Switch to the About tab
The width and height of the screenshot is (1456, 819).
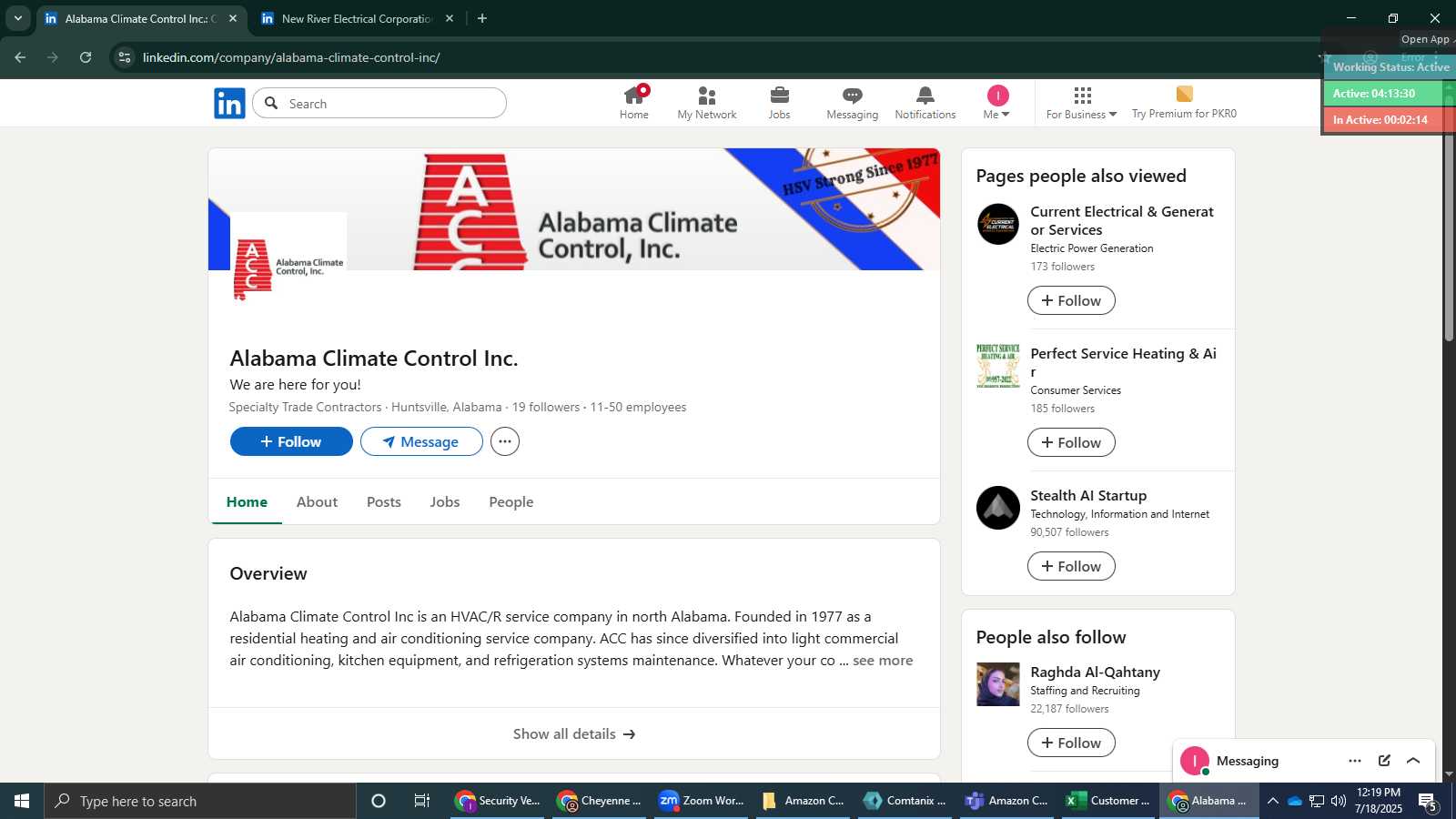pos(317,501)
